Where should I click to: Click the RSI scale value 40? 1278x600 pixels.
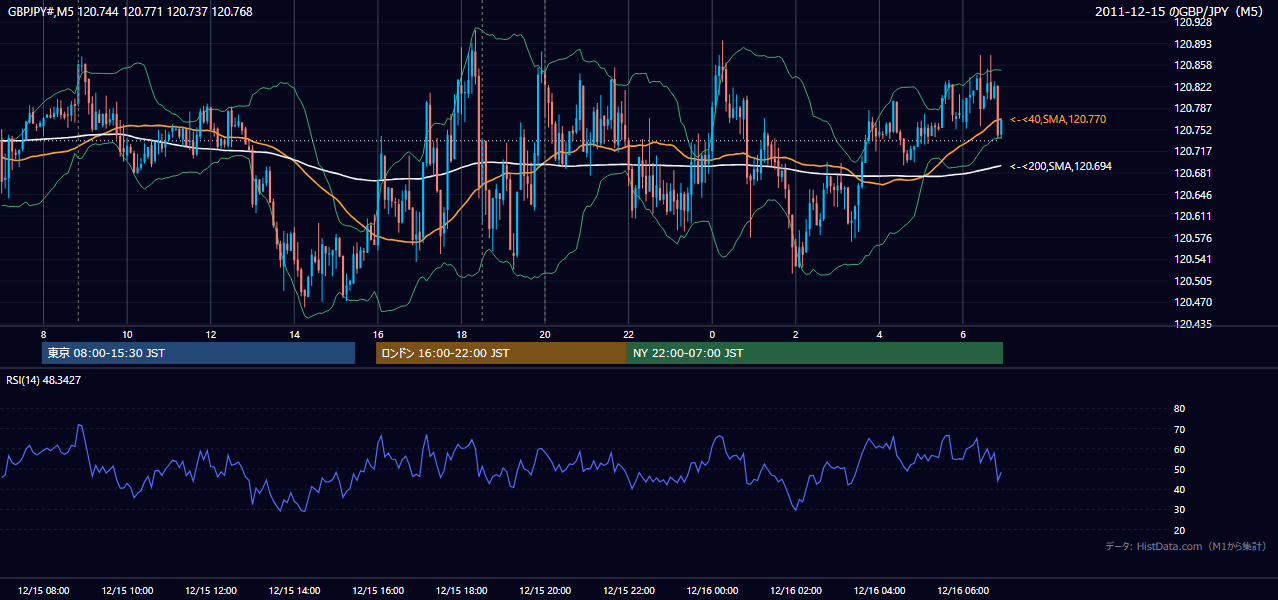(x=1179, y=489)
